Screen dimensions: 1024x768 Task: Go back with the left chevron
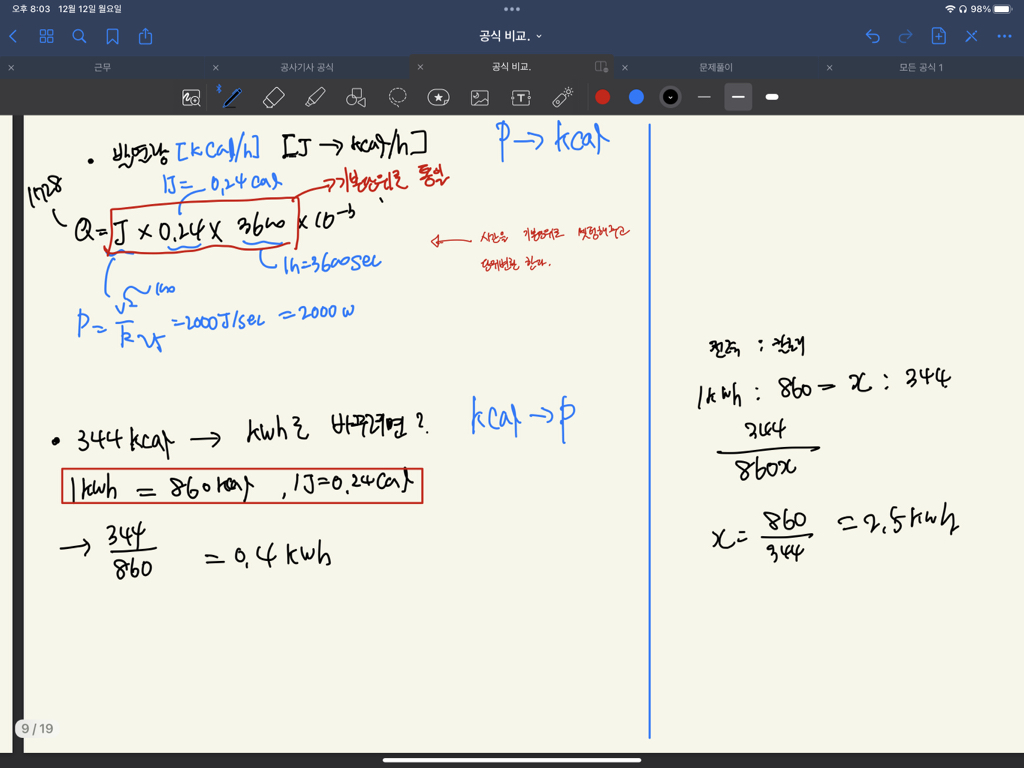(x=13, y=36)
